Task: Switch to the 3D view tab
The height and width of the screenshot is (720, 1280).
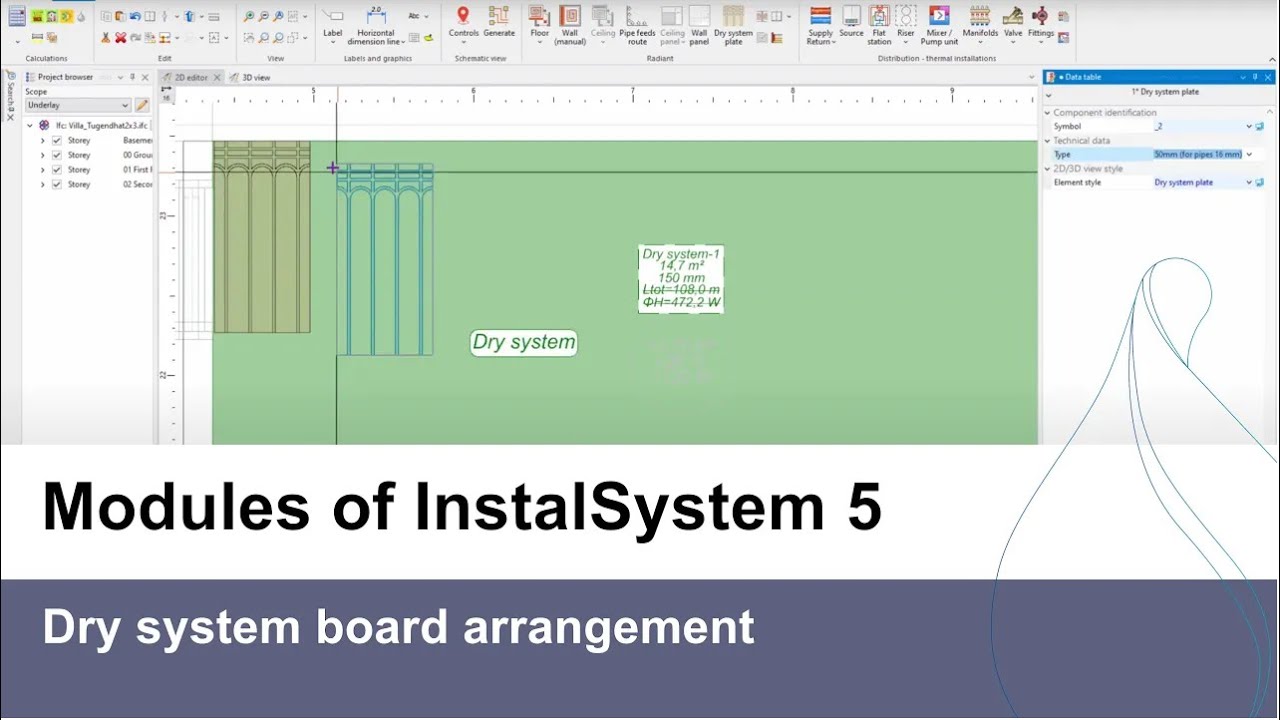Action: 251,77
